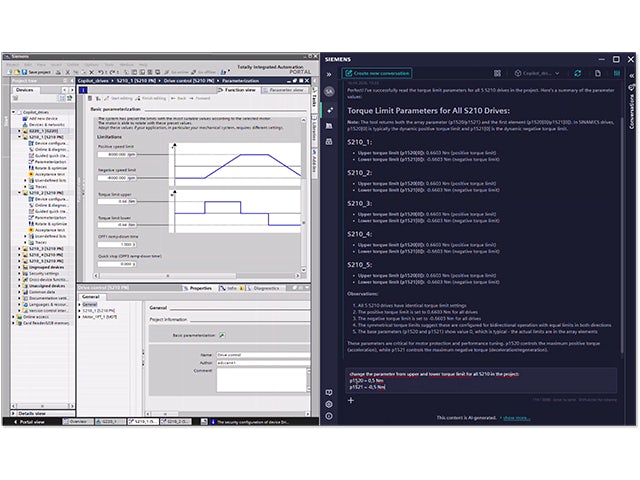Click the plus attachment icon below chat input
Image resolution: width=640 pixels, height=480 pixels.
click(x=351, y=400)
